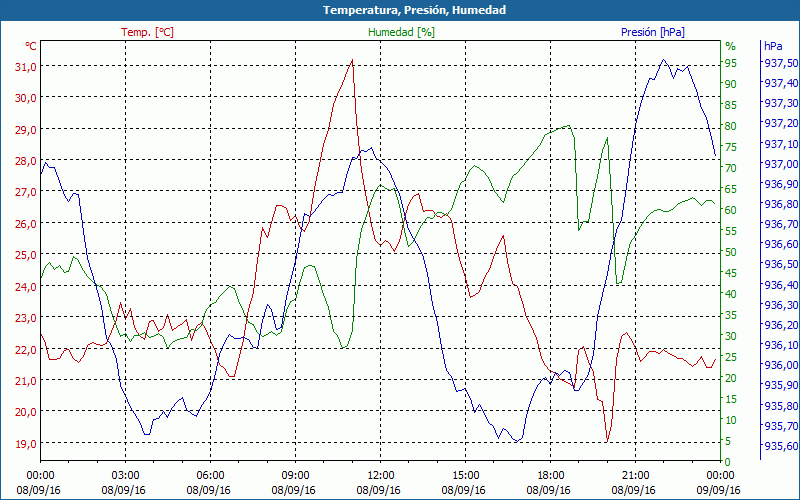Pick the 937,00 pressure axis value
The image size is (800, 500).
(x=780, y=164)
